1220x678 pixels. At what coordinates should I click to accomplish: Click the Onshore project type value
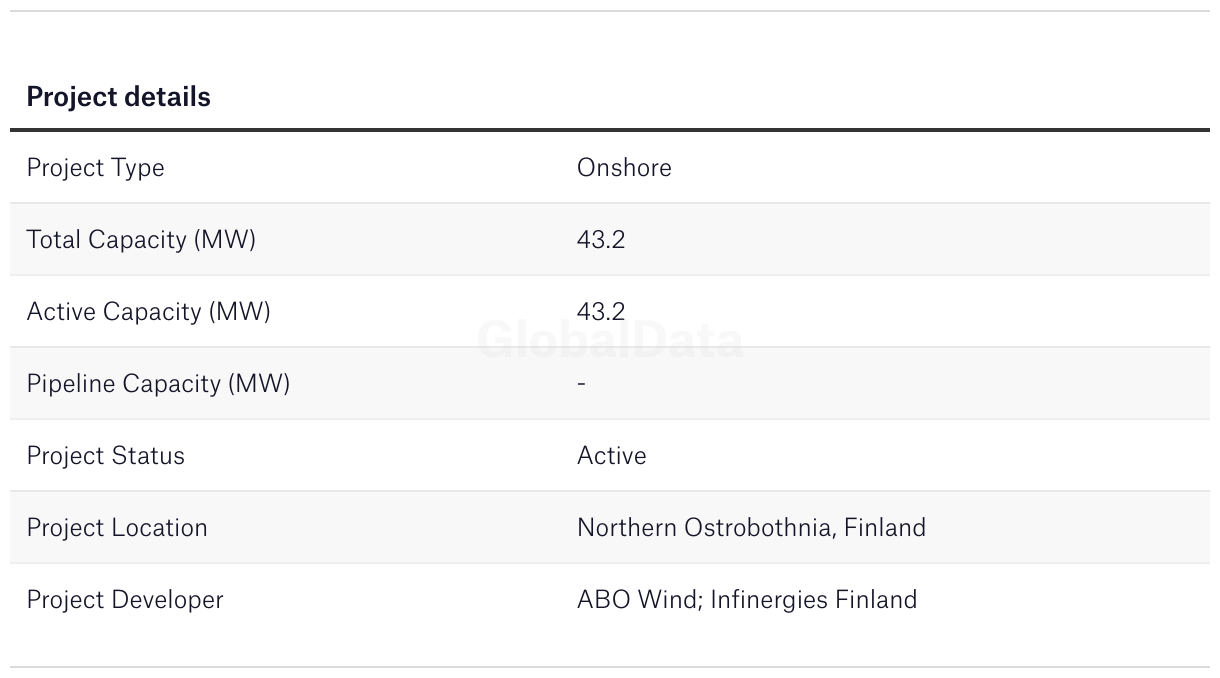pos(624,167)
